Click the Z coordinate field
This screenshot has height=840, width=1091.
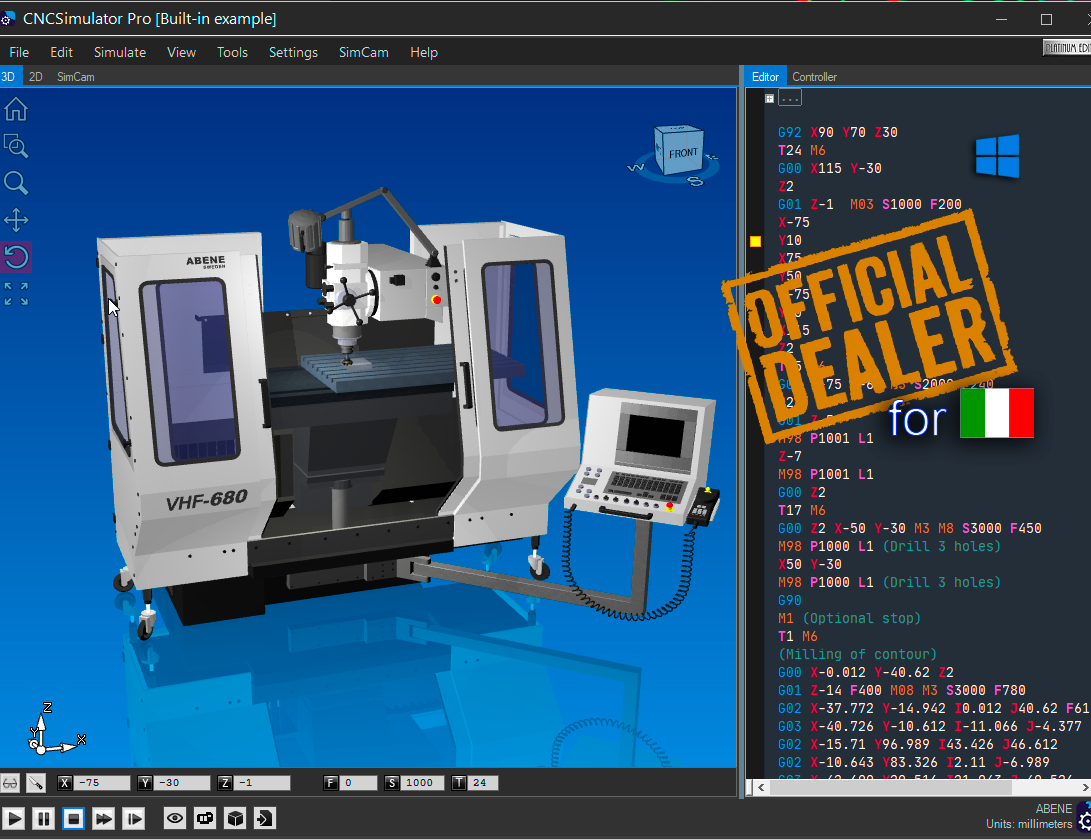click(x=262, y=783)
